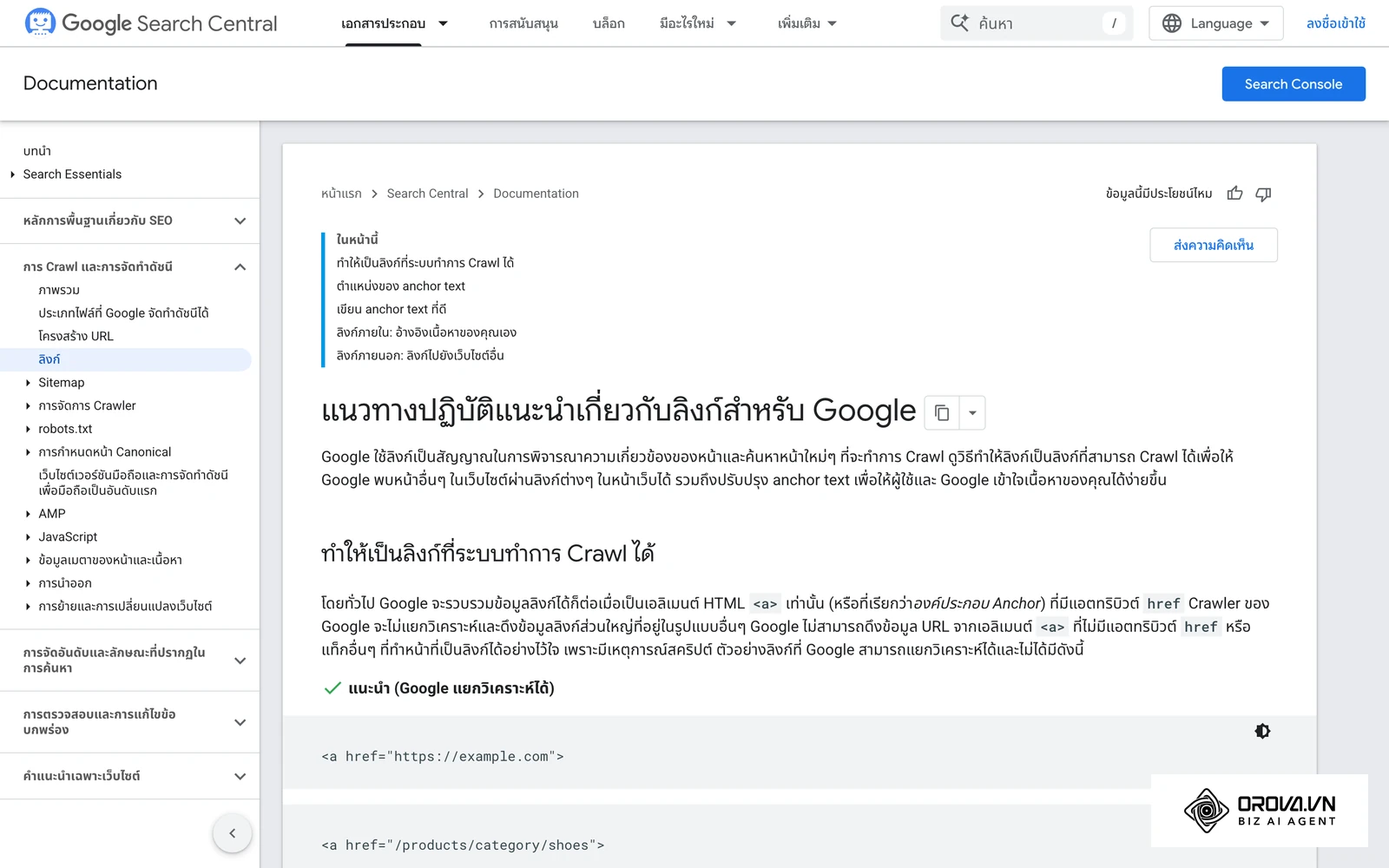Click the ลงชื่อเข้าใช้ sign-in link
This screenshot has height=868, width=1389.
tap(1335, 23)
